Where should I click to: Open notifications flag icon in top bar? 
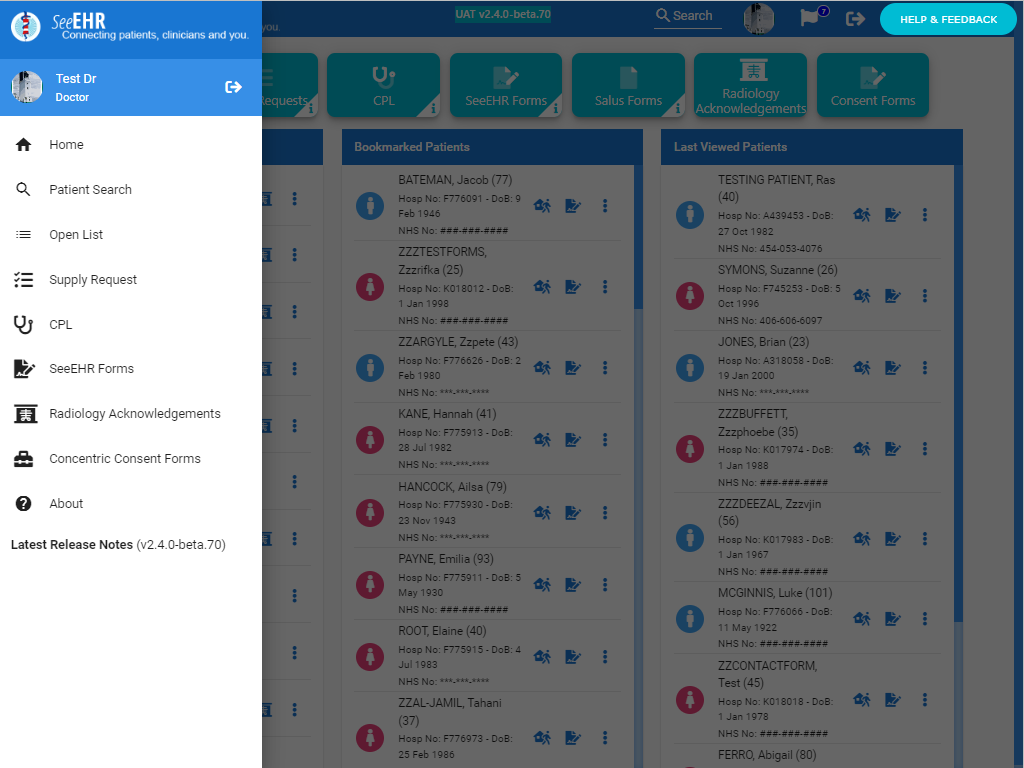tap(810, 18)
